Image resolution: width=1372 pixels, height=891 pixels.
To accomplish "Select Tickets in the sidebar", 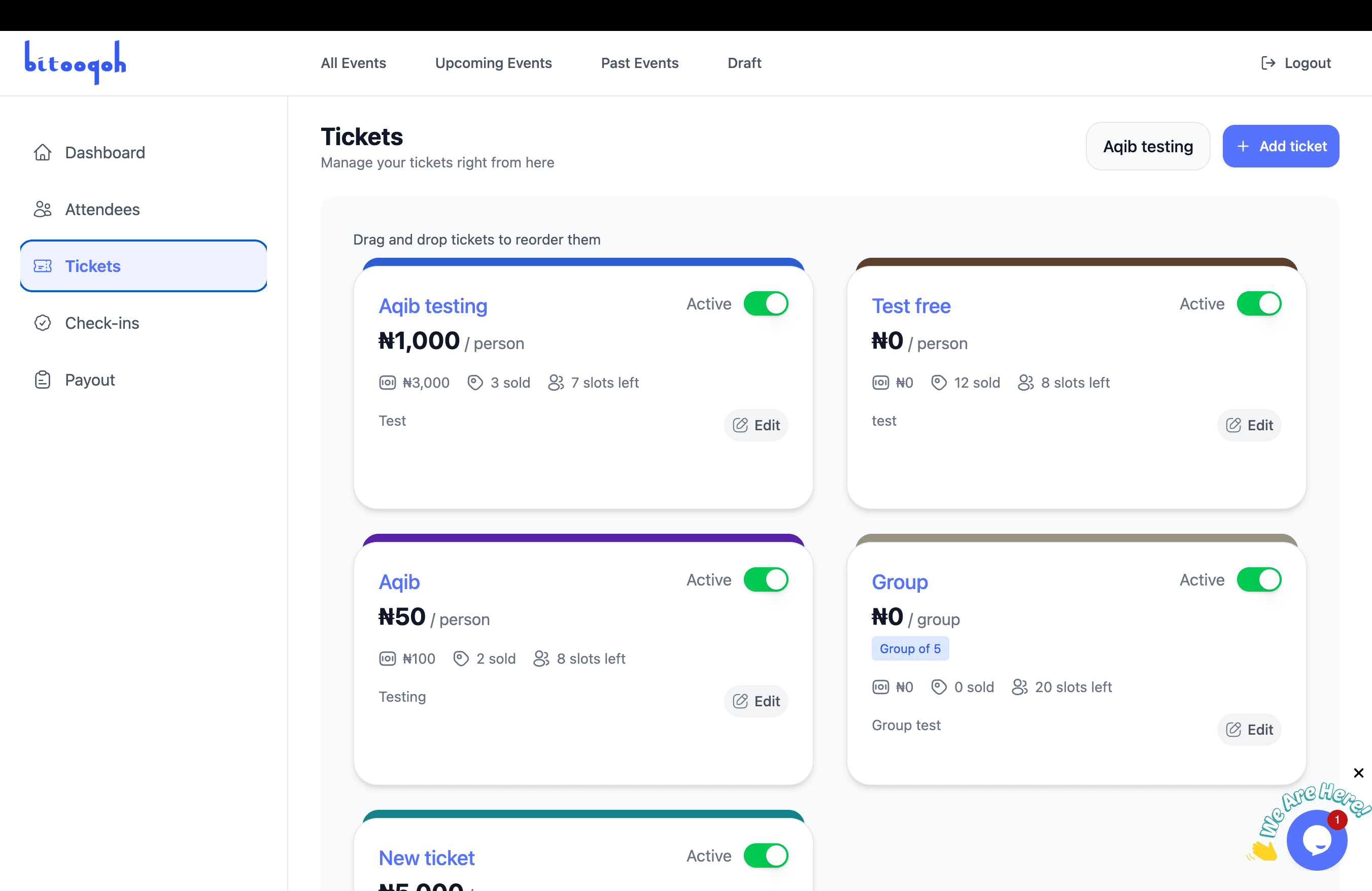I will [x=144, y=266].
